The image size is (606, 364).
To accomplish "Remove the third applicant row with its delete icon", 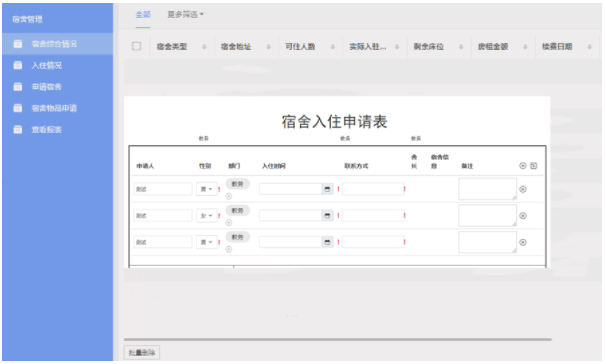I will tap(523, 242).
